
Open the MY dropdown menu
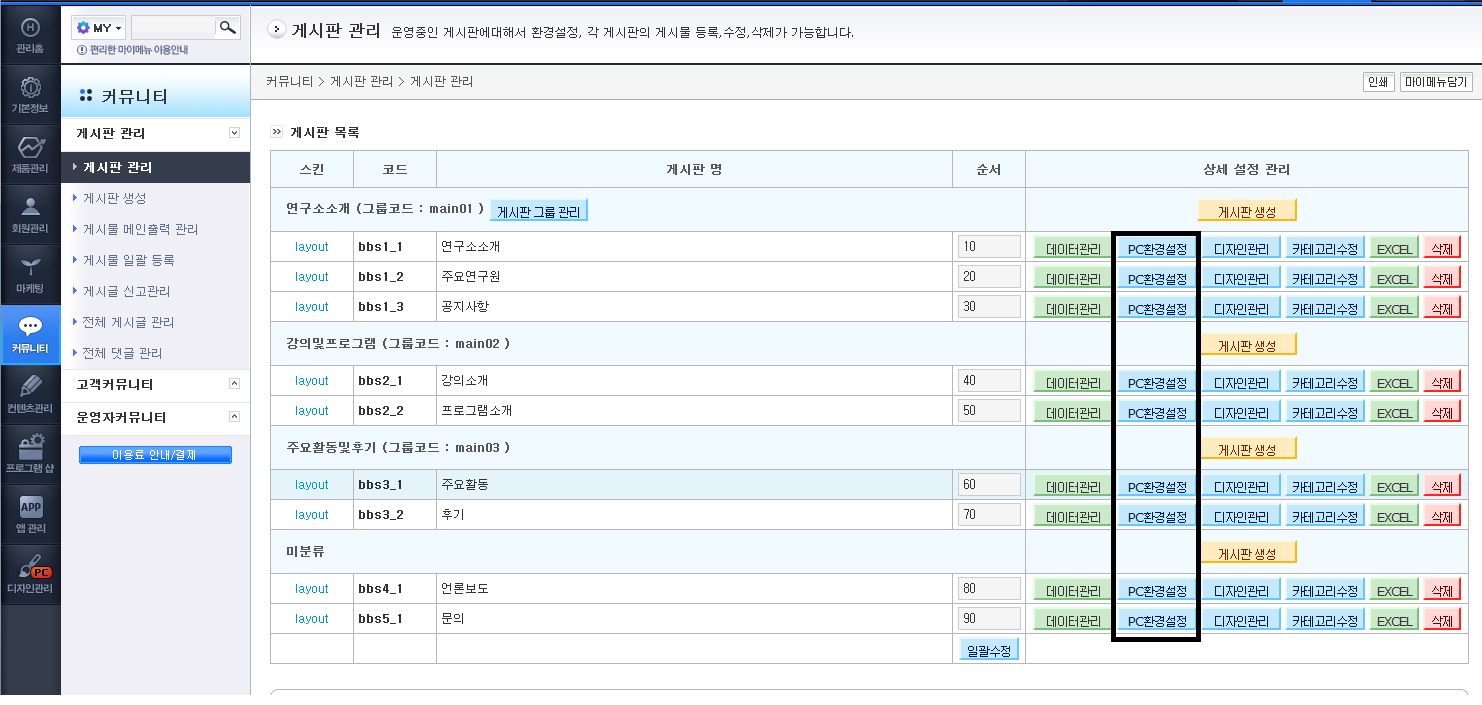[99, 28]
